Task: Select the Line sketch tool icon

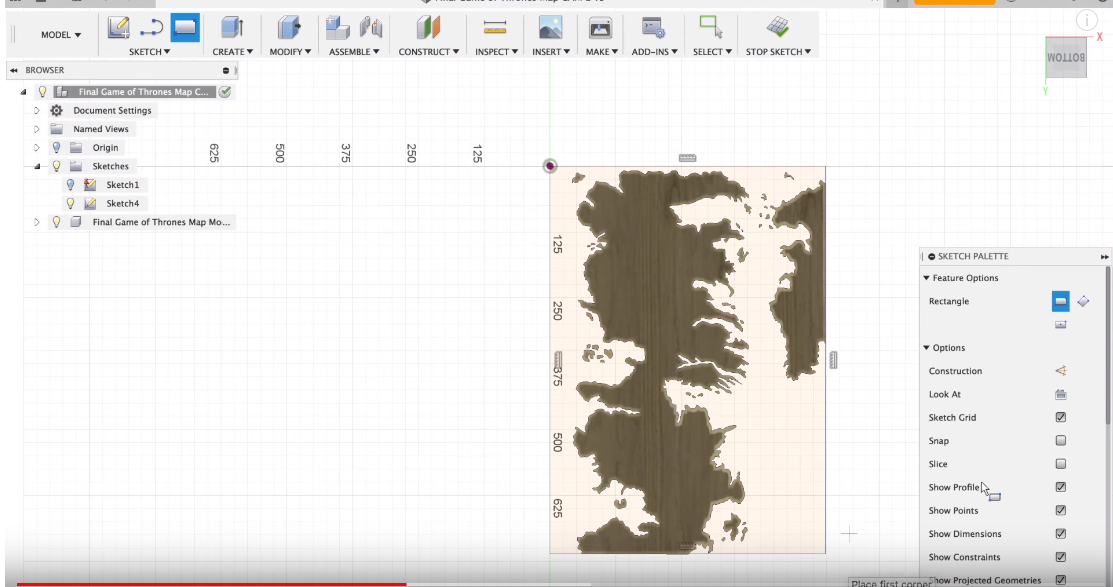Action: click(151, 28)
